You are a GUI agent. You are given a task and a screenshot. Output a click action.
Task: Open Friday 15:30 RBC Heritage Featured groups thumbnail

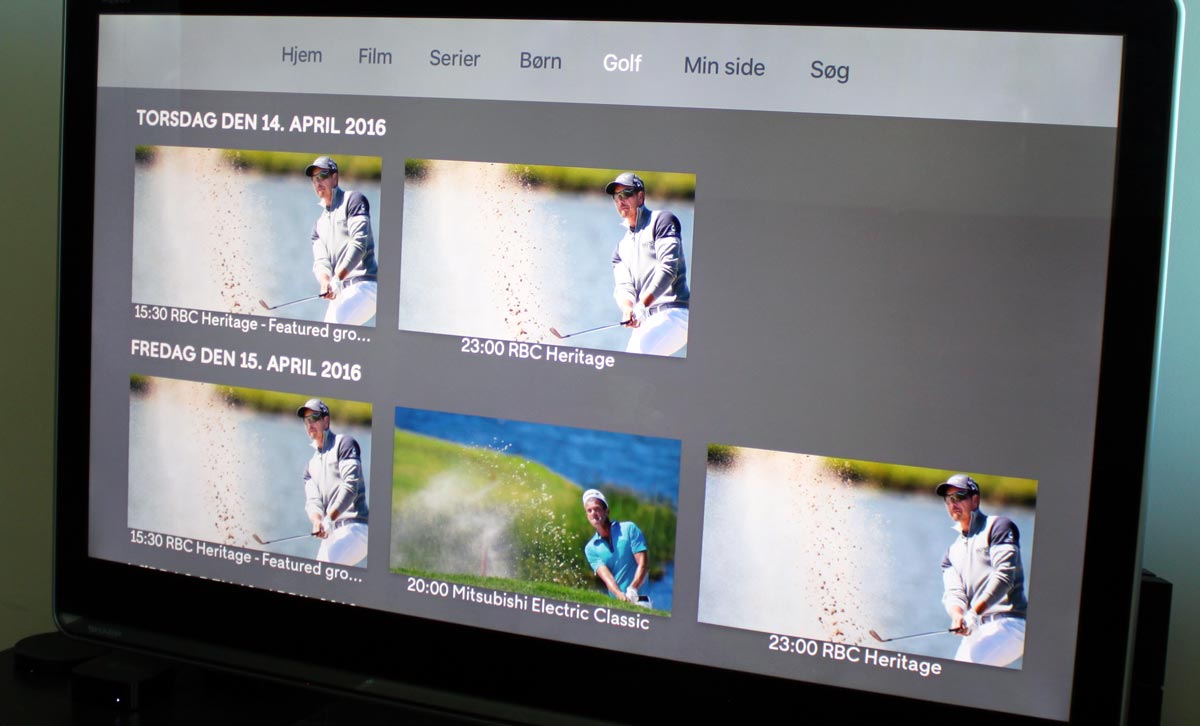[x=249, y=471]
